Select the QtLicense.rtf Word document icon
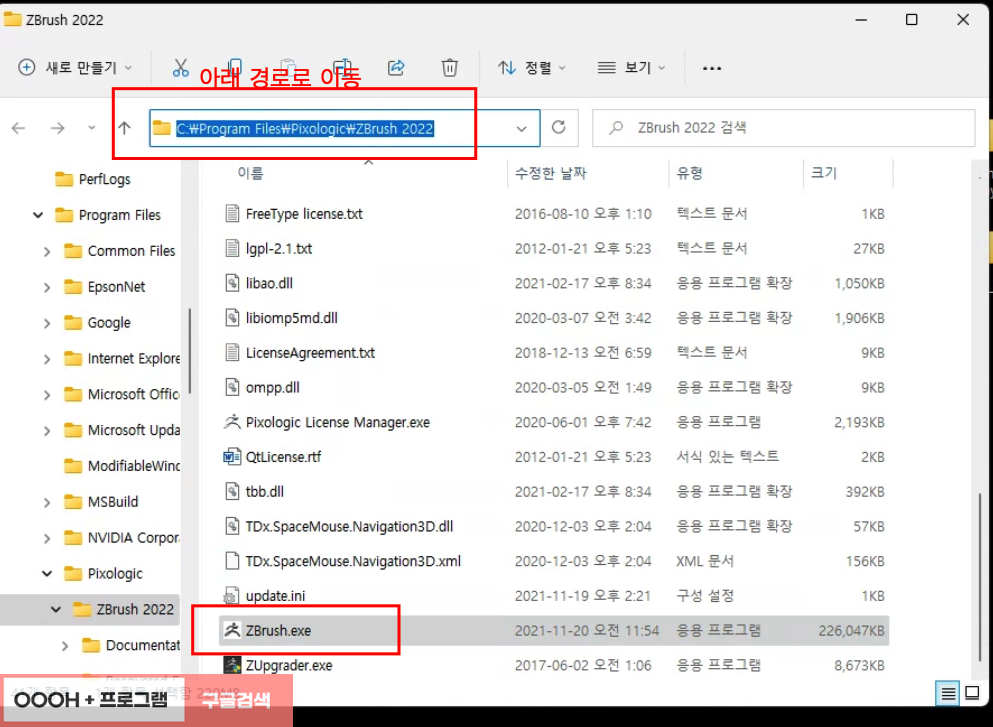The height and width of the screenshot is (727, 993). coord(232,456)
